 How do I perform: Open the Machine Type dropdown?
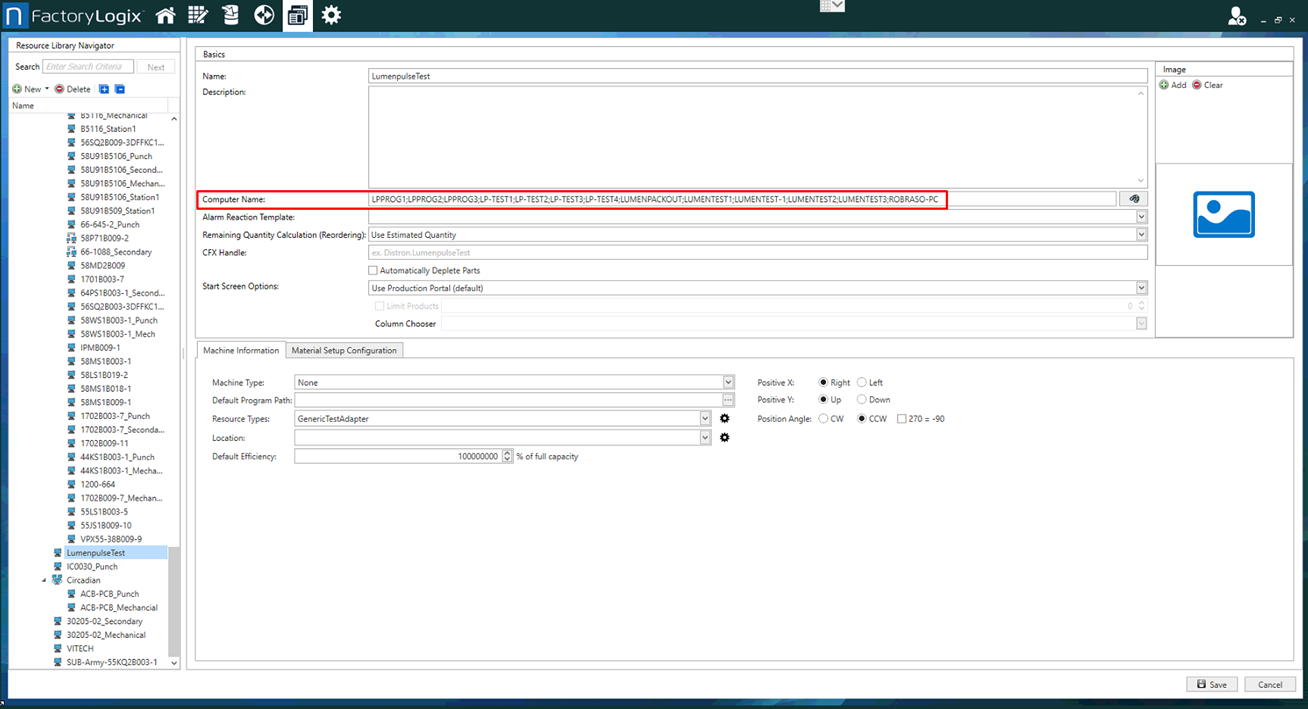coord(729,383)
